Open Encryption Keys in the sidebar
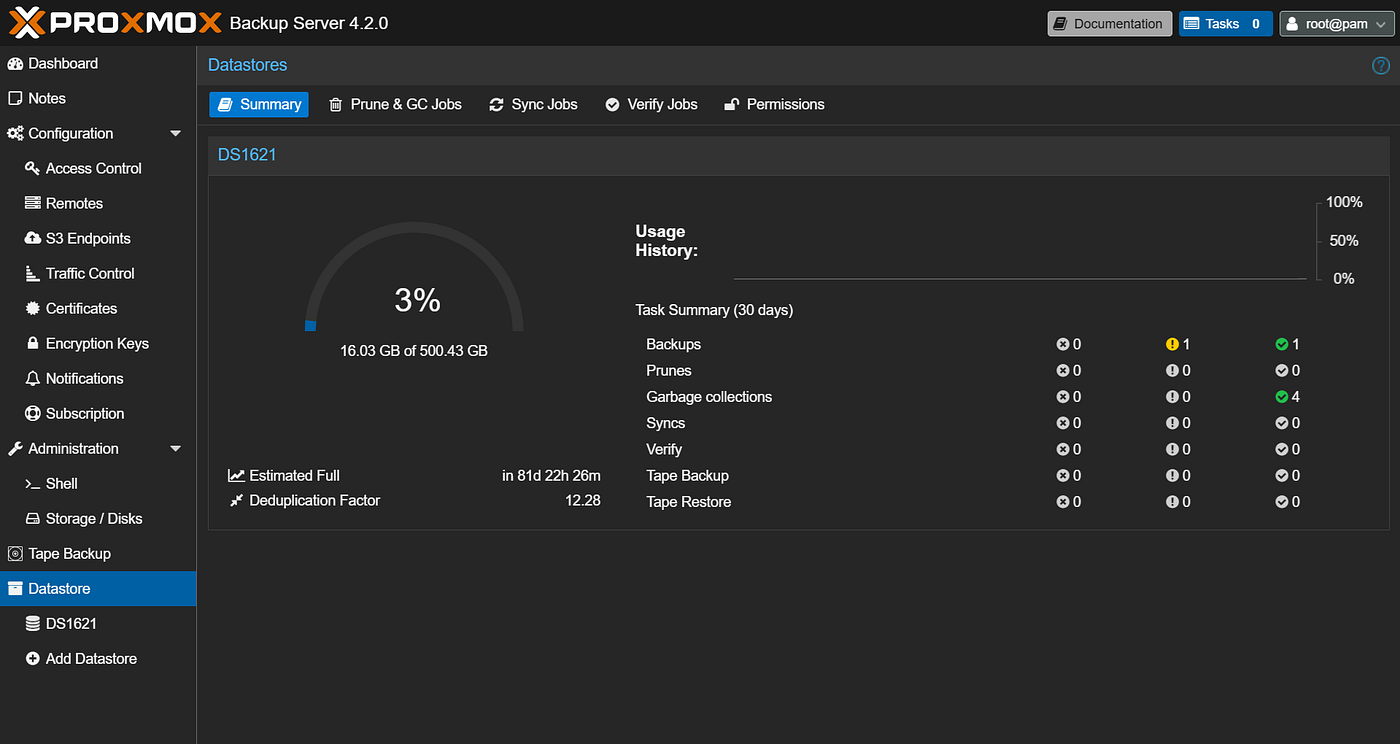 pos(98,344)
